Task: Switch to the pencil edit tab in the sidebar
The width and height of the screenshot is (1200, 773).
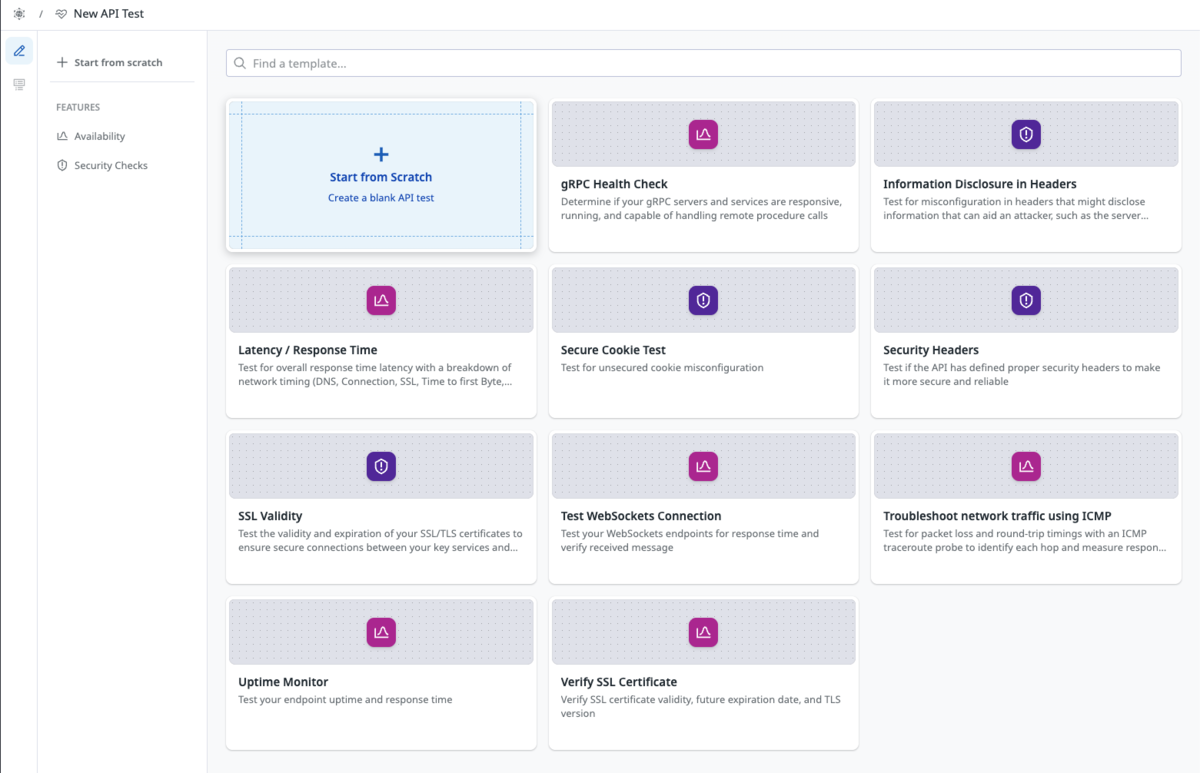Action: [19, 49]
